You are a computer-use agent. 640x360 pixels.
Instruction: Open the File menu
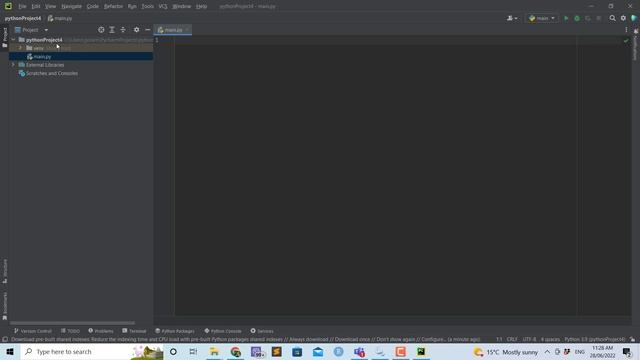22,7
